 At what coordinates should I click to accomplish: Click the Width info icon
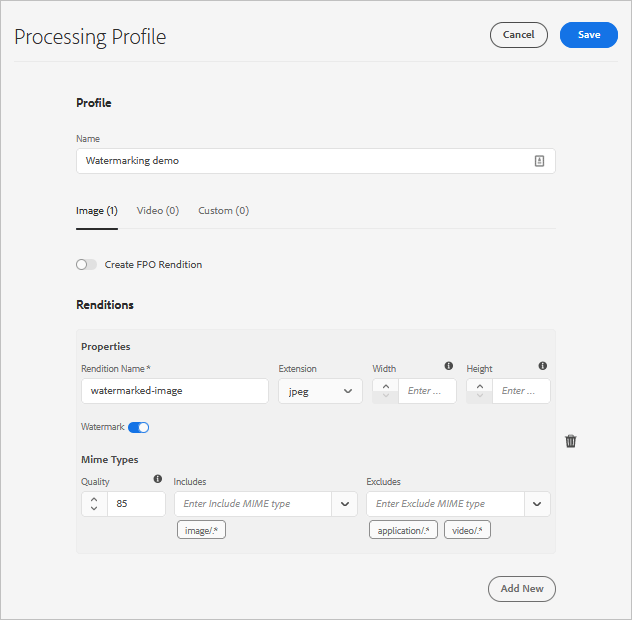(448, 366)
